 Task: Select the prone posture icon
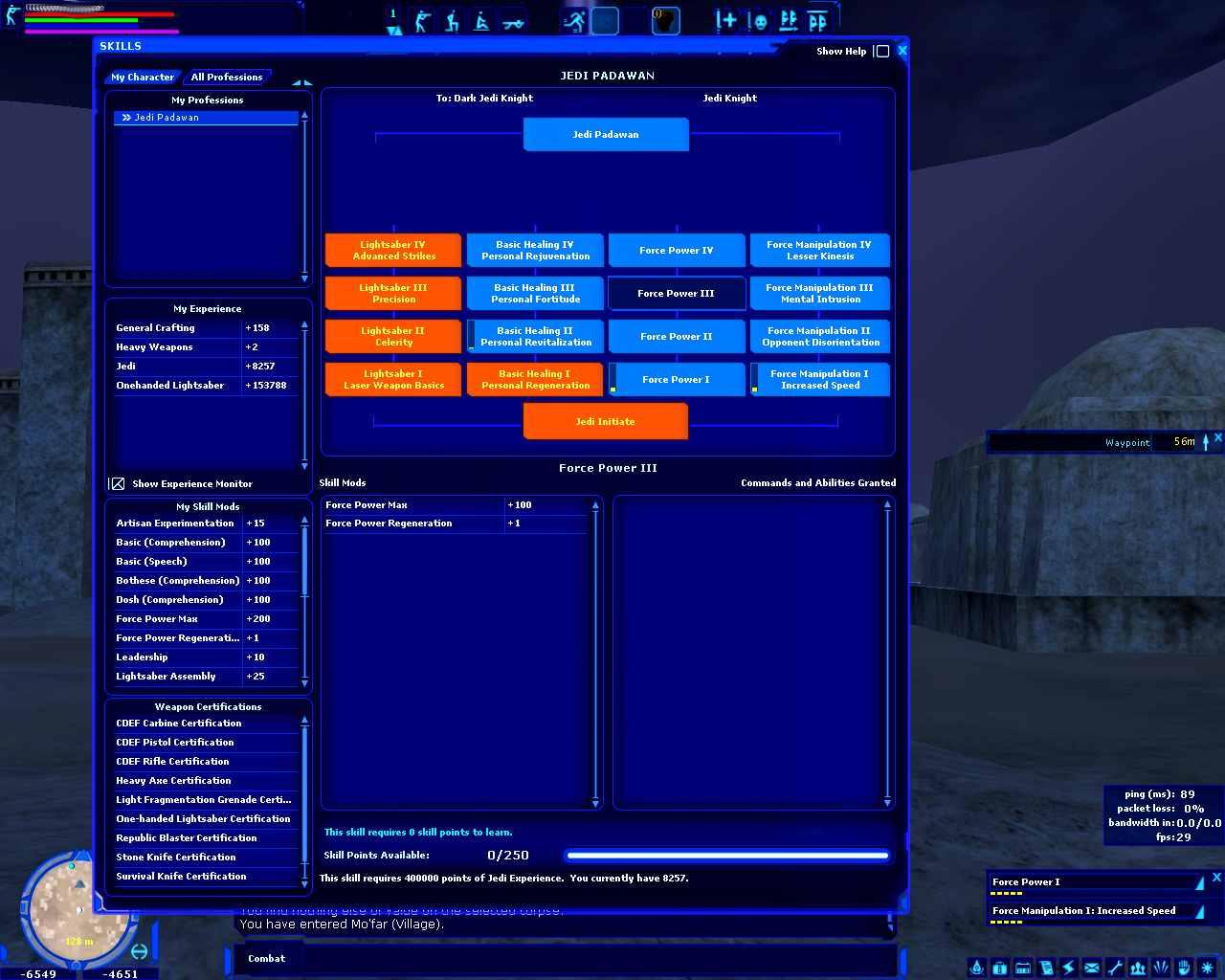(x=513, y=21)
